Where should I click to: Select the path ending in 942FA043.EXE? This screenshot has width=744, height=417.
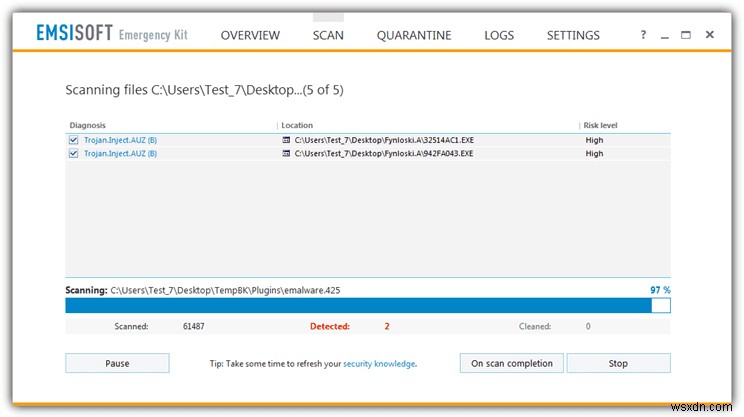(384, 153)
